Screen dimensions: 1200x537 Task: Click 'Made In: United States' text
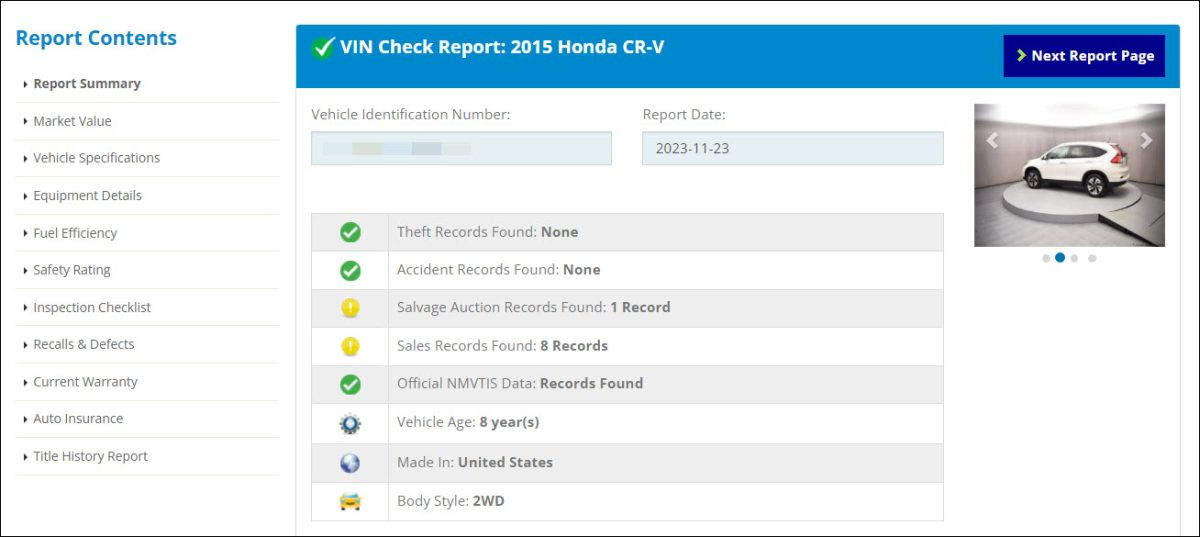pos(475,463)
